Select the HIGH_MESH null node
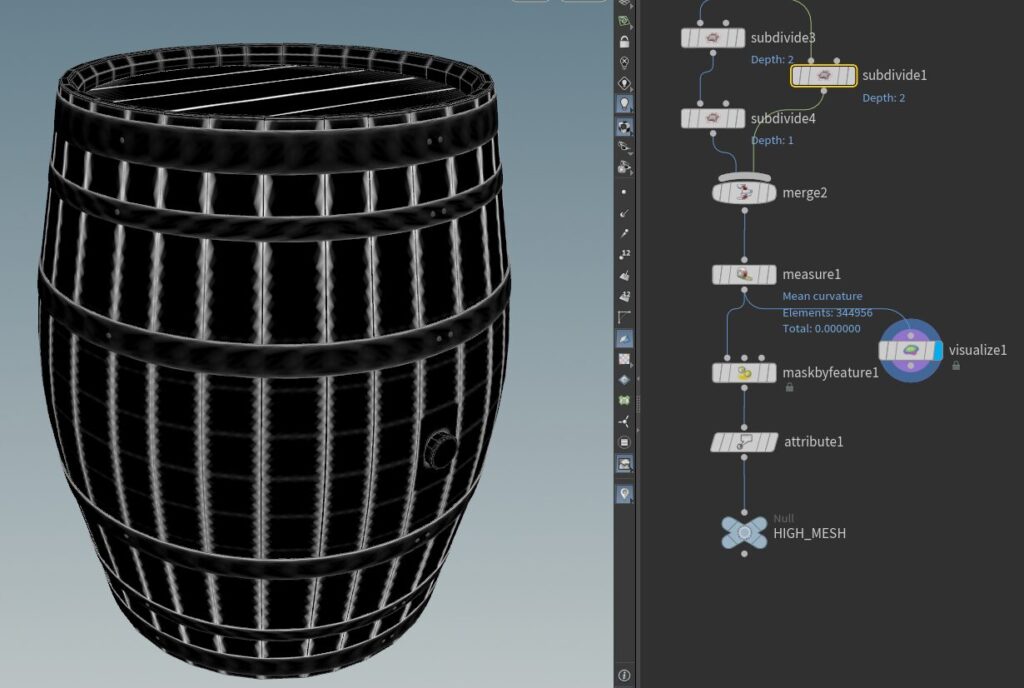The width and height of the screenshot is (1024, 688). coord(744,532)
